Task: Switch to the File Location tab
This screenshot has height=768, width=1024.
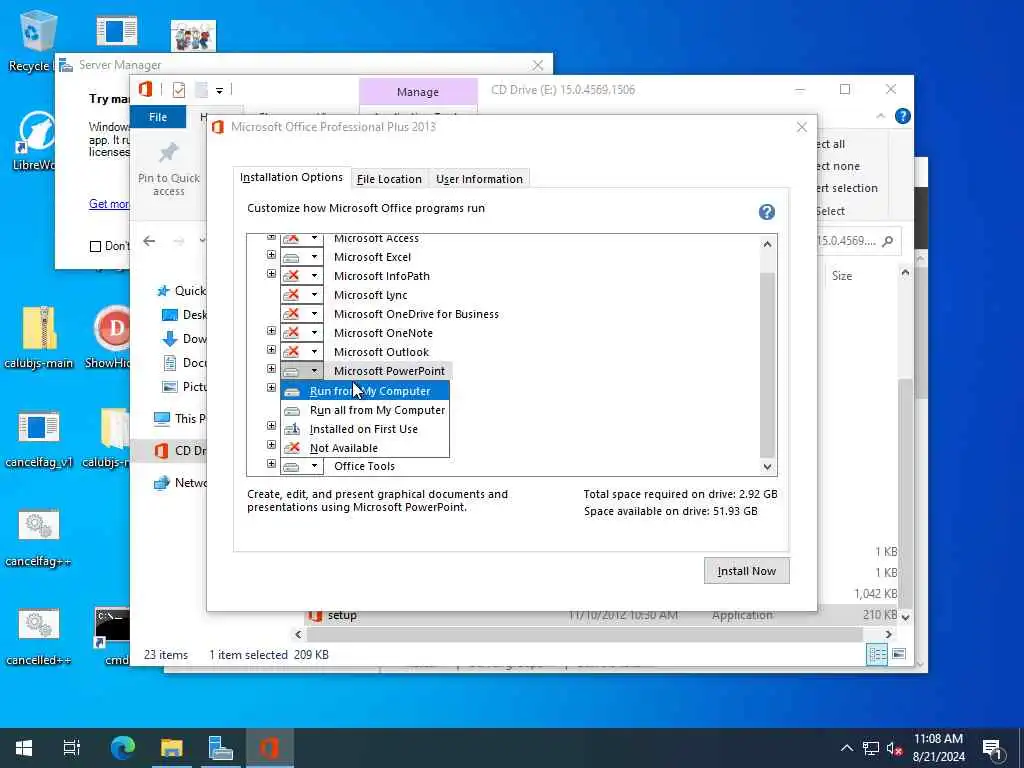Action: [389, 179]
